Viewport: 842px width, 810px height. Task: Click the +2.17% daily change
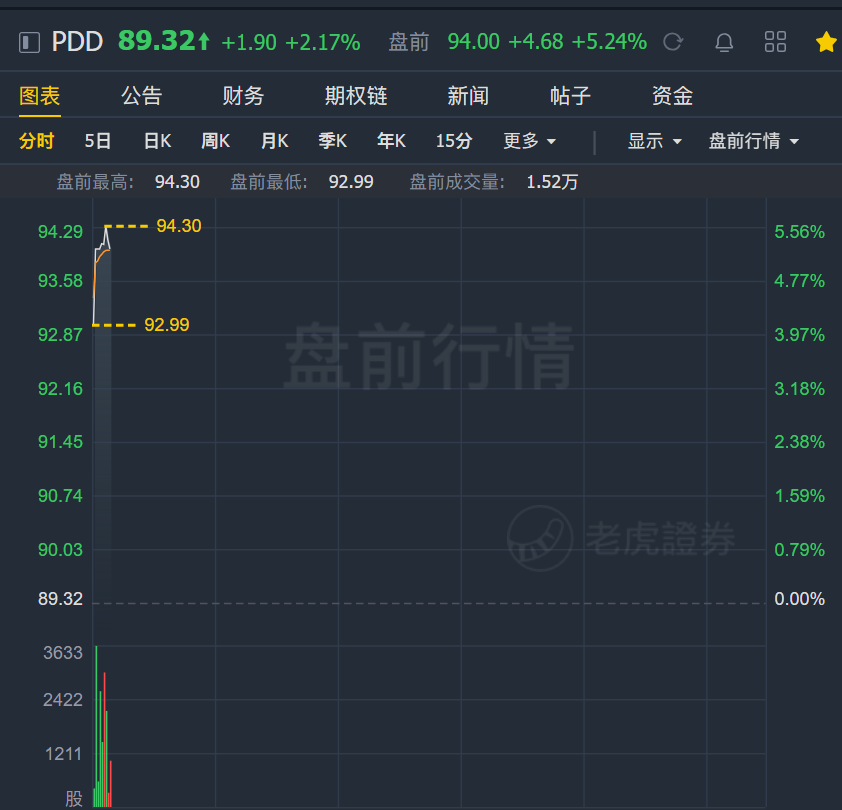point(322,42)
